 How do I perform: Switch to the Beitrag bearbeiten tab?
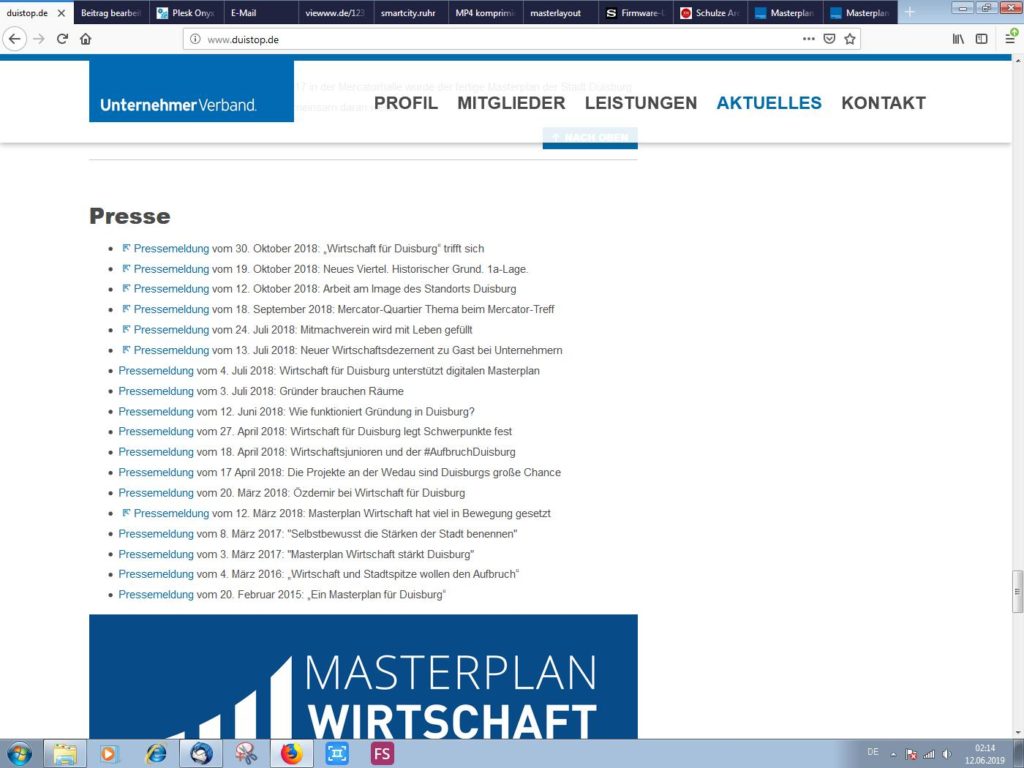112,13
